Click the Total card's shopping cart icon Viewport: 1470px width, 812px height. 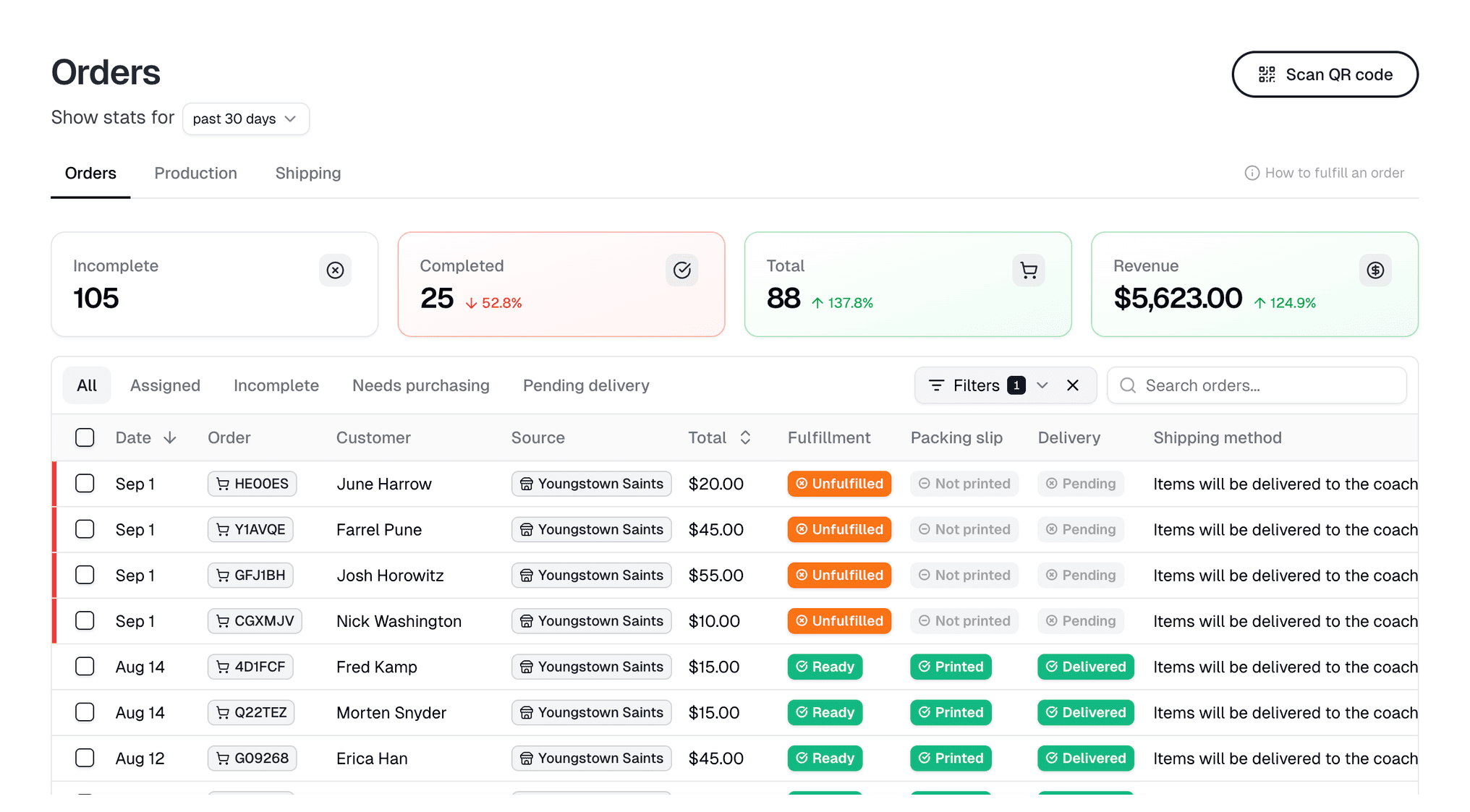click(x=1029, y=270)
